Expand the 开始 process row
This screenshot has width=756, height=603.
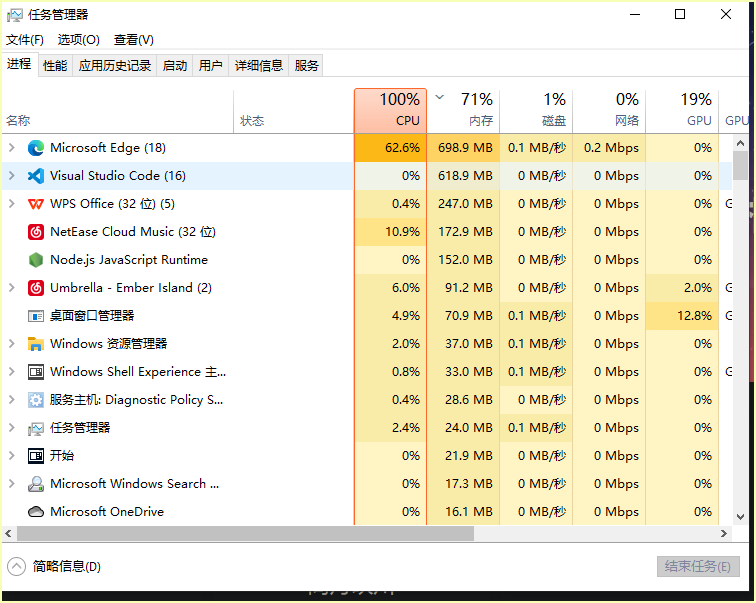[12, 456]
